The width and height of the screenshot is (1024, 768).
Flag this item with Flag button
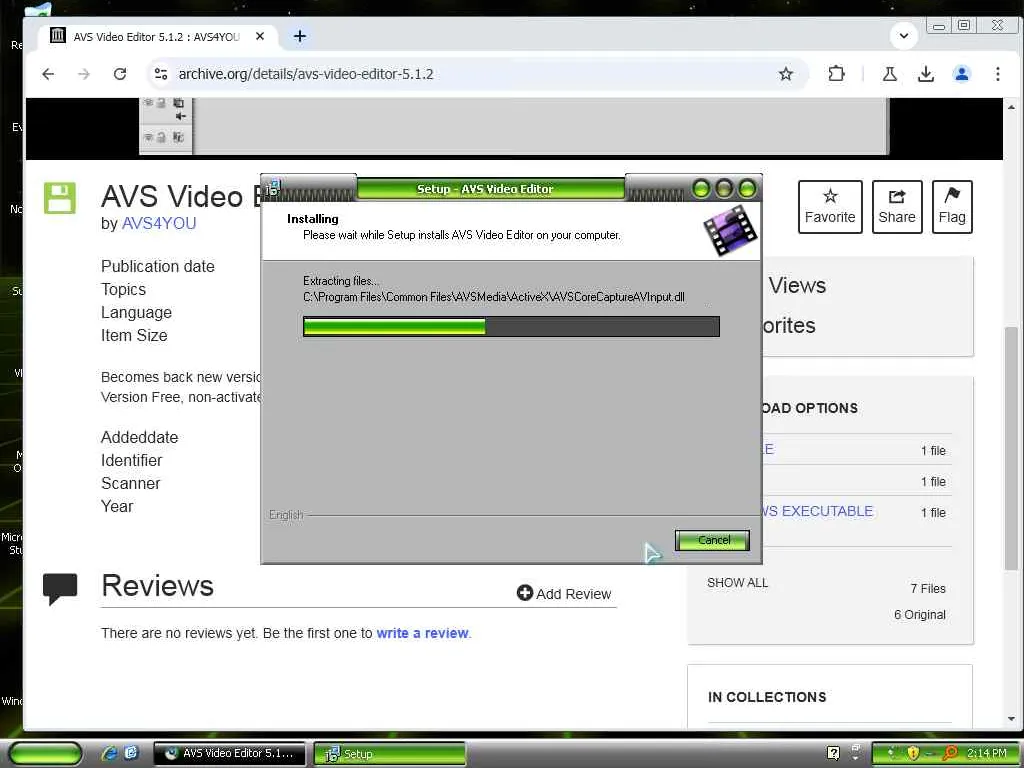click(952, 206)
